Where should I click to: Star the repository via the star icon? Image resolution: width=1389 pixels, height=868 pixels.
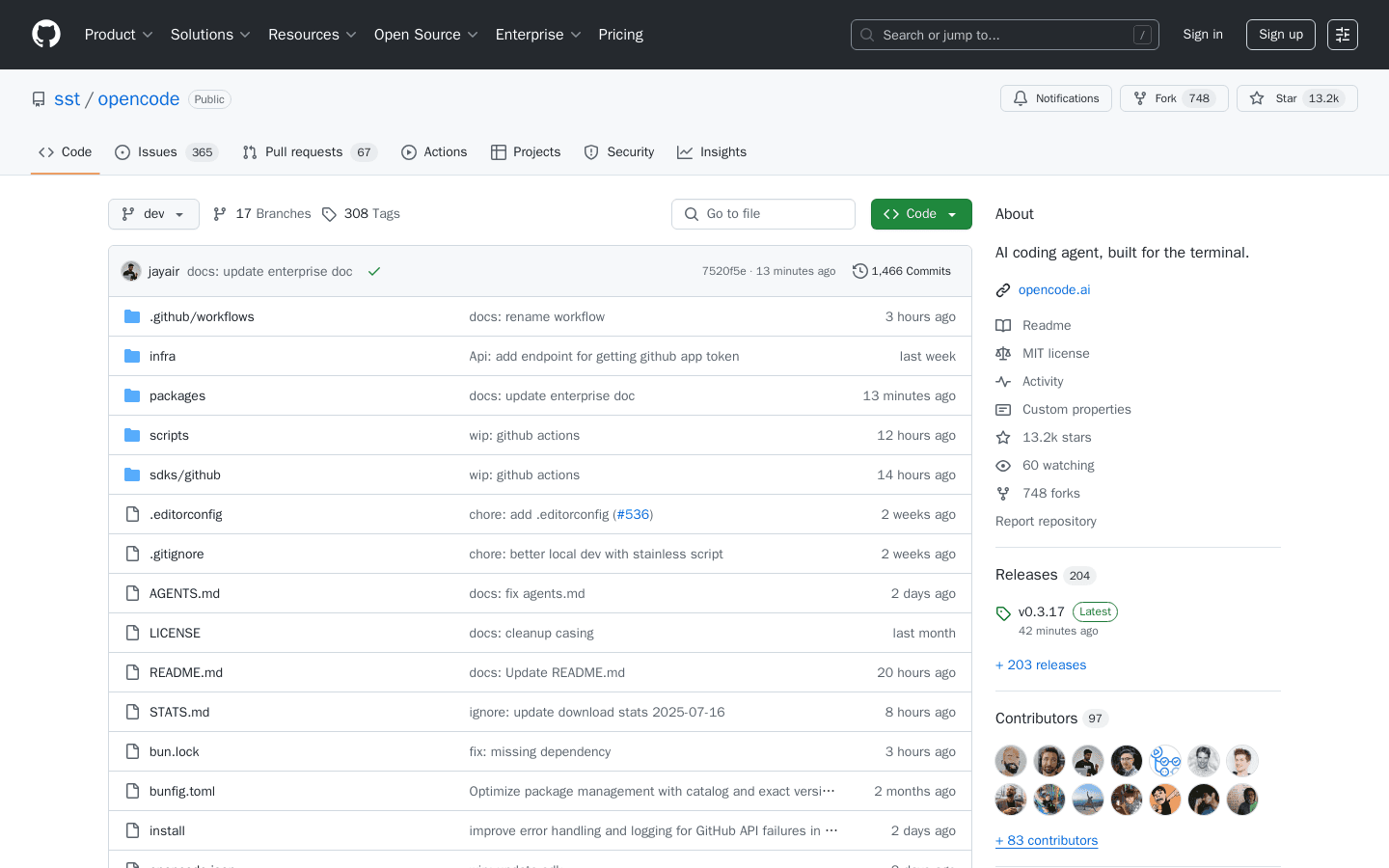coord(1256,97)
